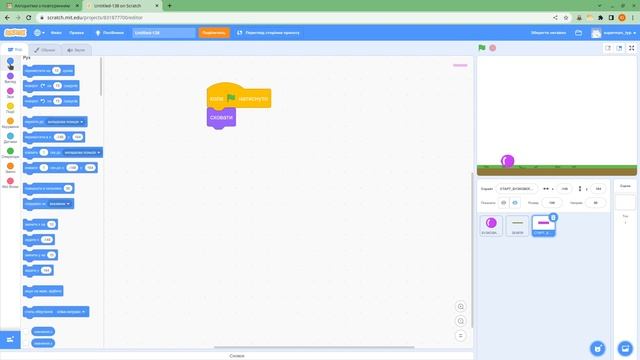Screen dimensions: 640x360
Task: Open the user account dropdown
Action: (613, 33)
